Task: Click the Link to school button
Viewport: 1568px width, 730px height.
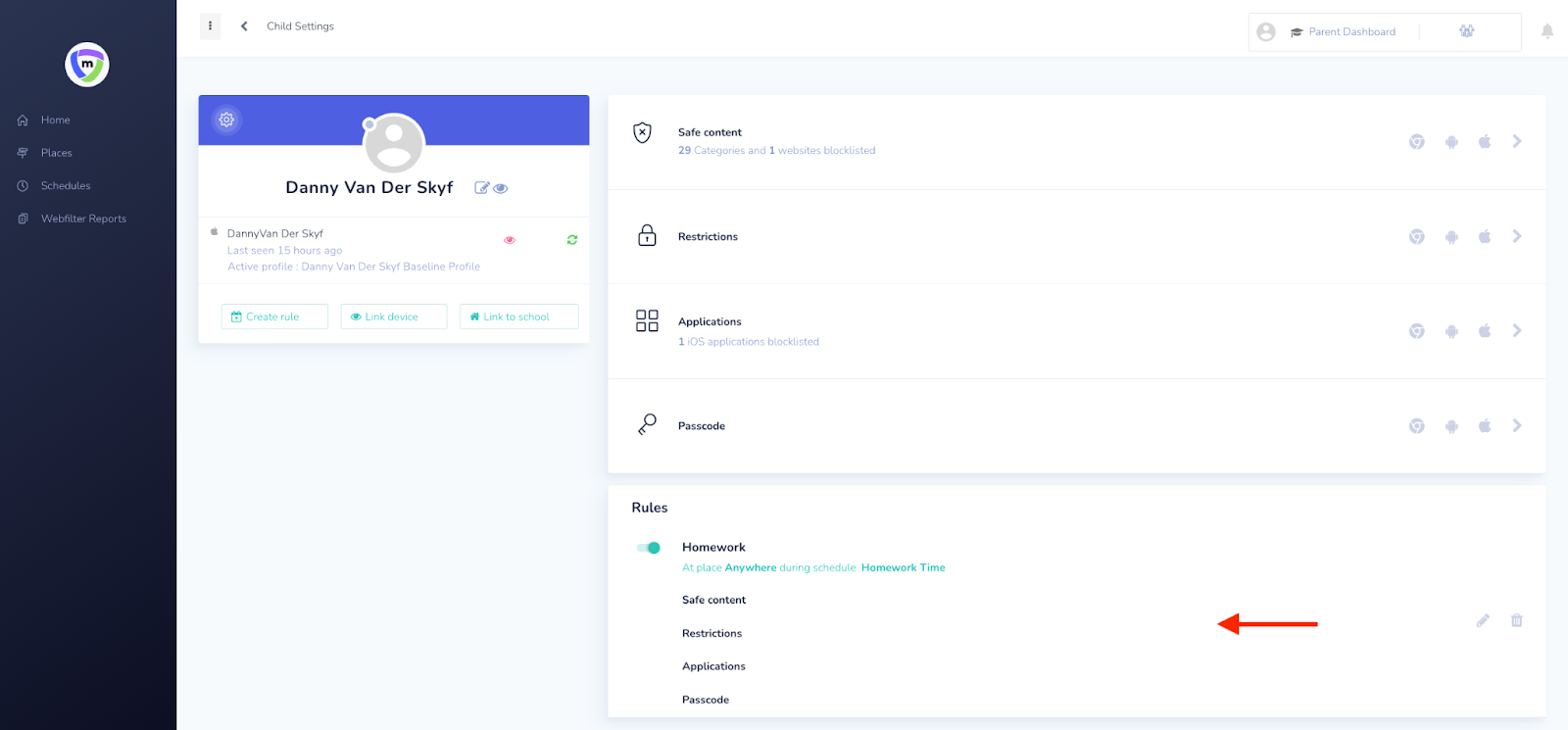Action: pyautogui.click(x=519, y=316)
